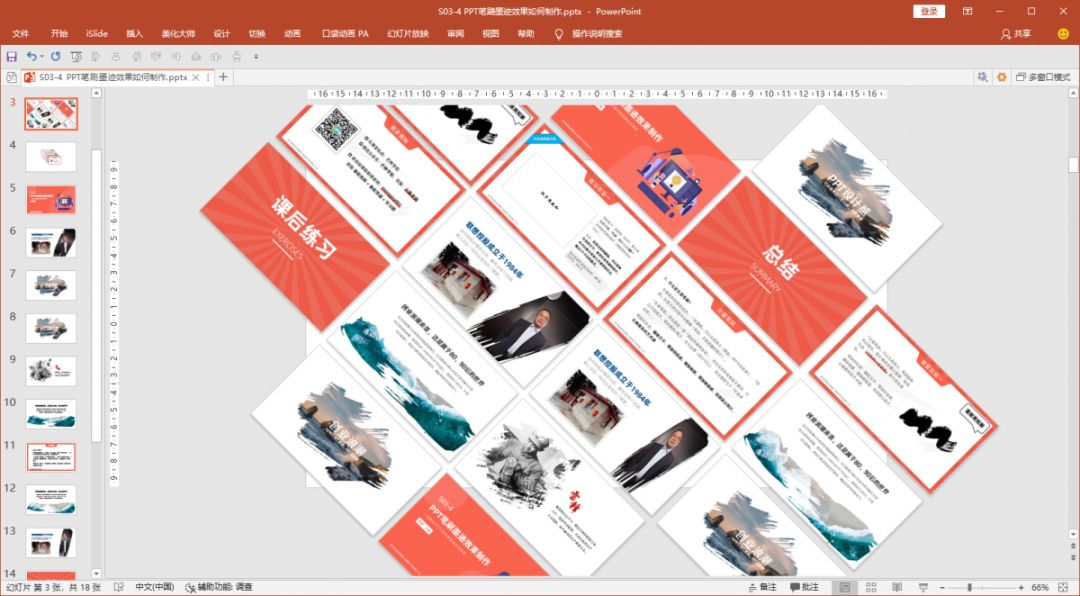Adjust the zoom slider handle

(970, 587)
